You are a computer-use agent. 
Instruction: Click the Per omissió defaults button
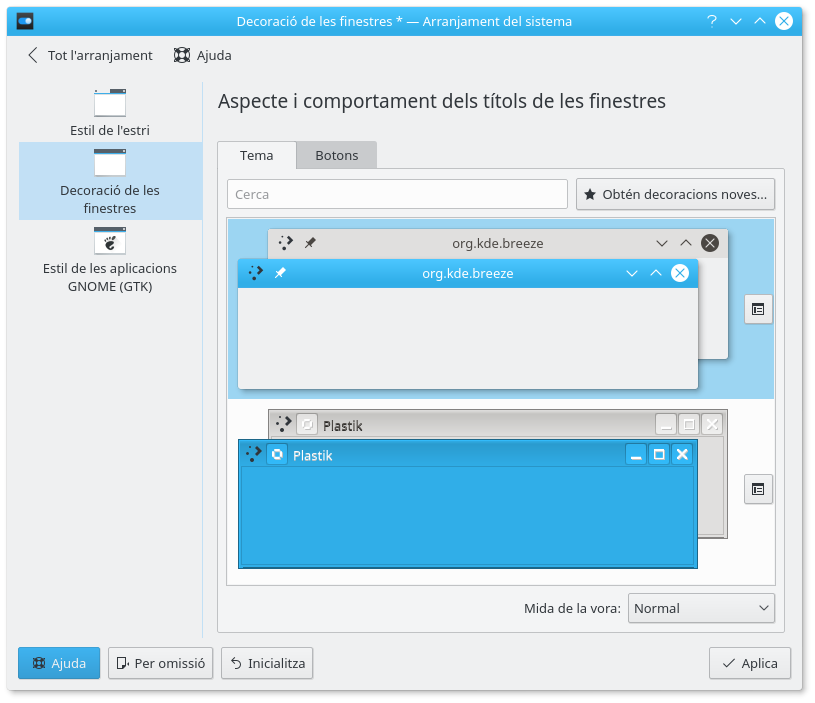[x=161, y=663]
